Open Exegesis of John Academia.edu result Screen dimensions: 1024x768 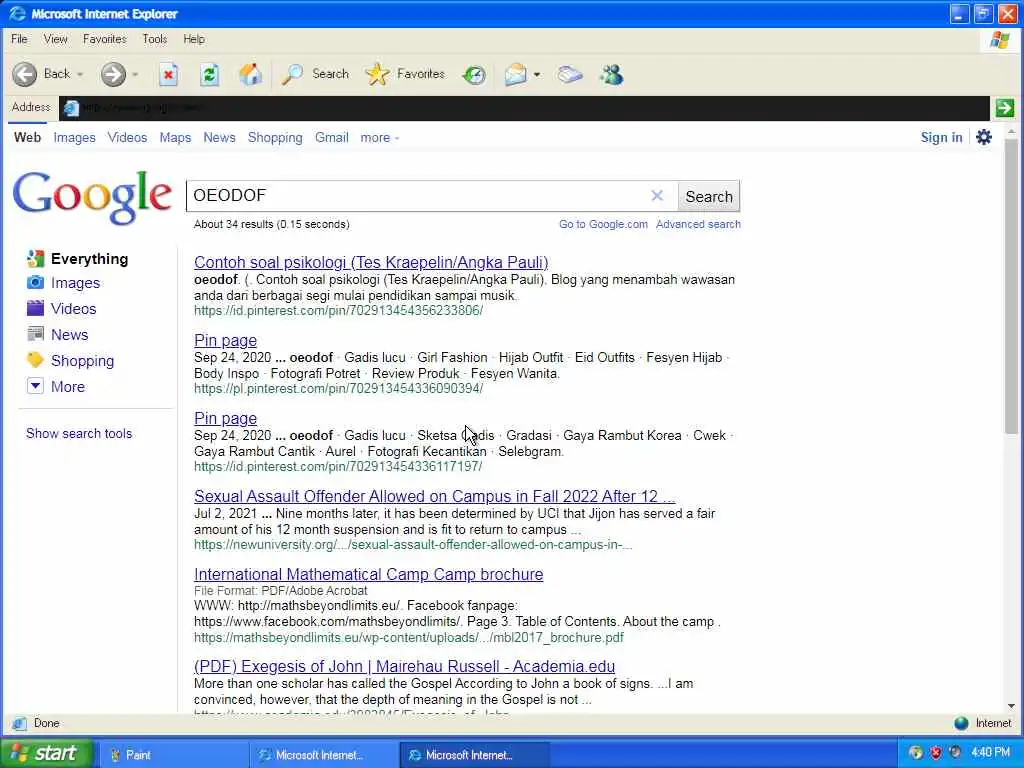click(x=404, y=666)
